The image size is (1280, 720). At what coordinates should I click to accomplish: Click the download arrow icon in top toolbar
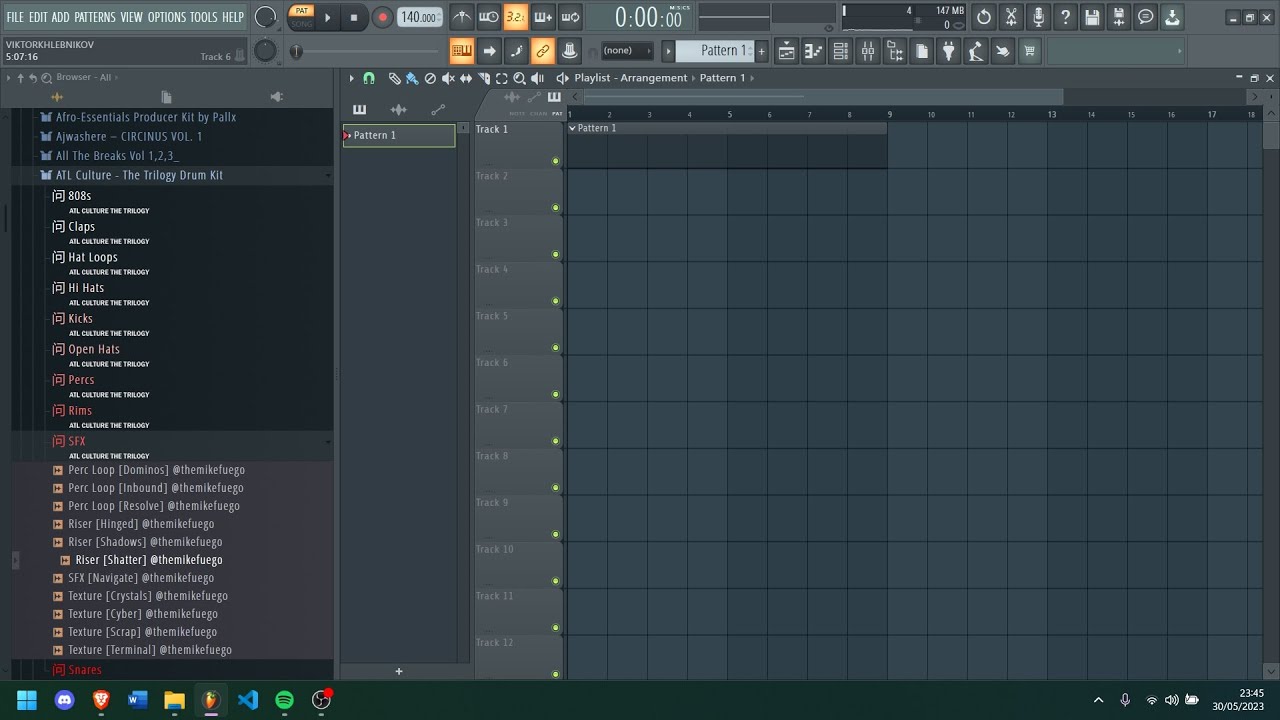1172,17
